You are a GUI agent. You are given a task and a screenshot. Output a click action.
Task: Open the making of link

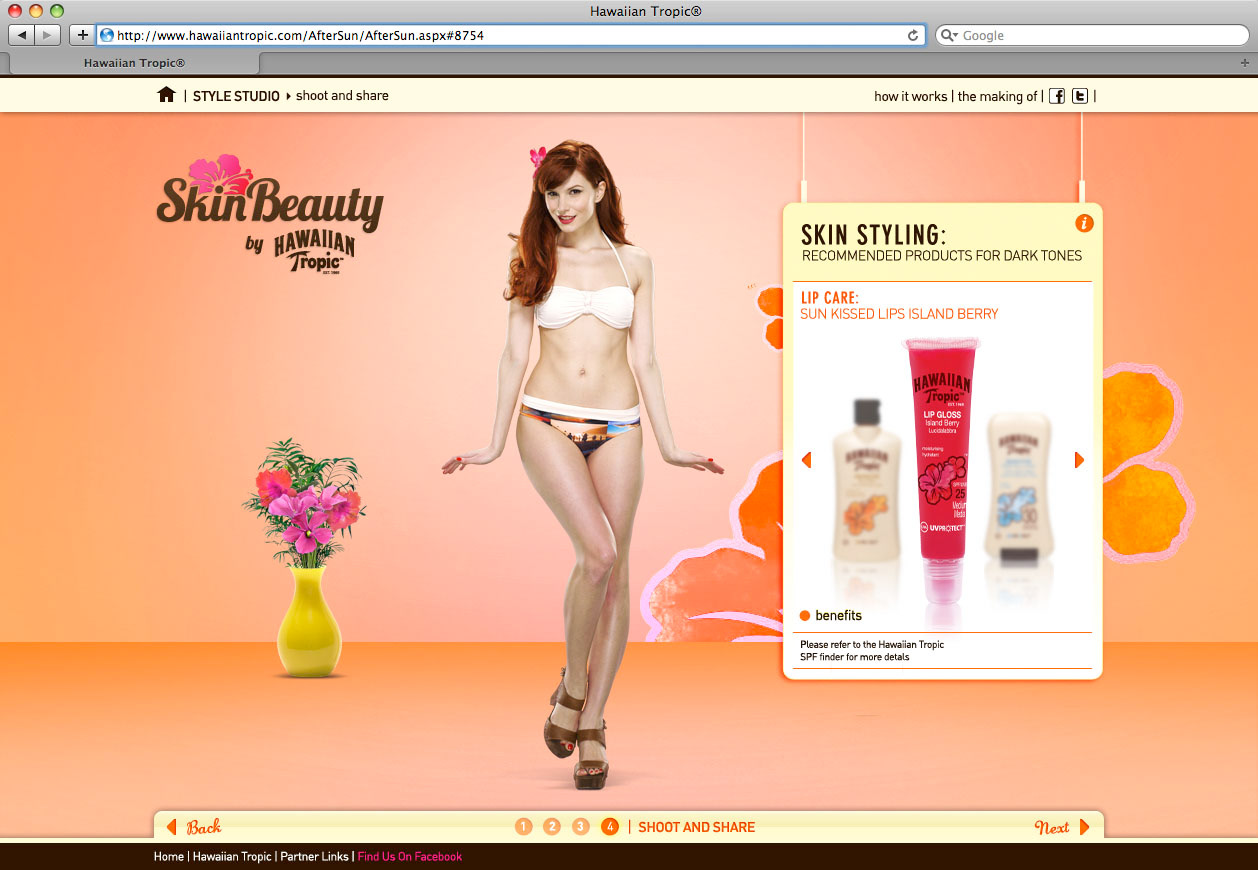pyautogui.click(x=998, y=96)
